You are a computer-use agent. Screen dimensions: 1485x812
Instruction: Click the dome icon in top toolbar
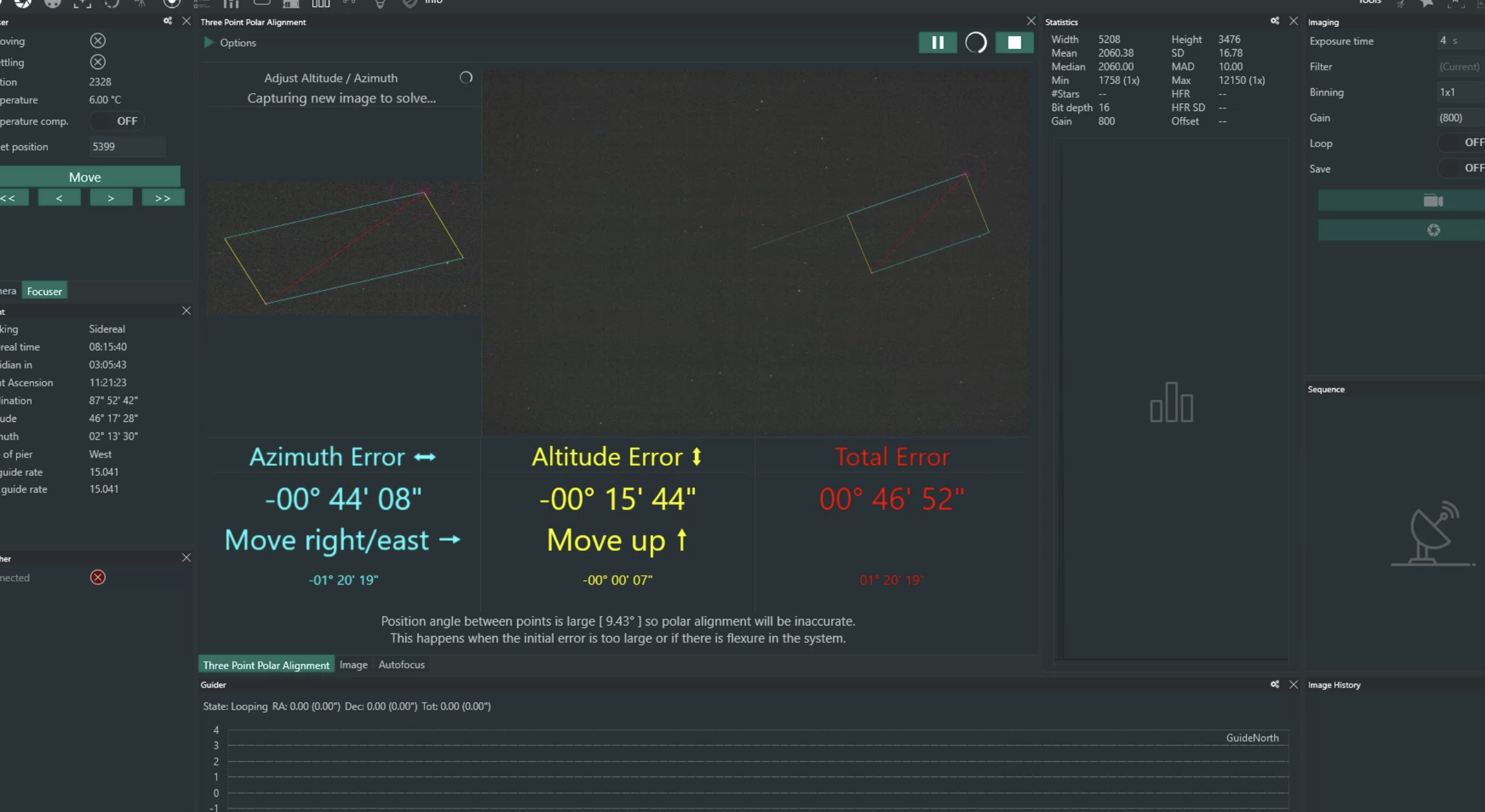click(291, 4)
